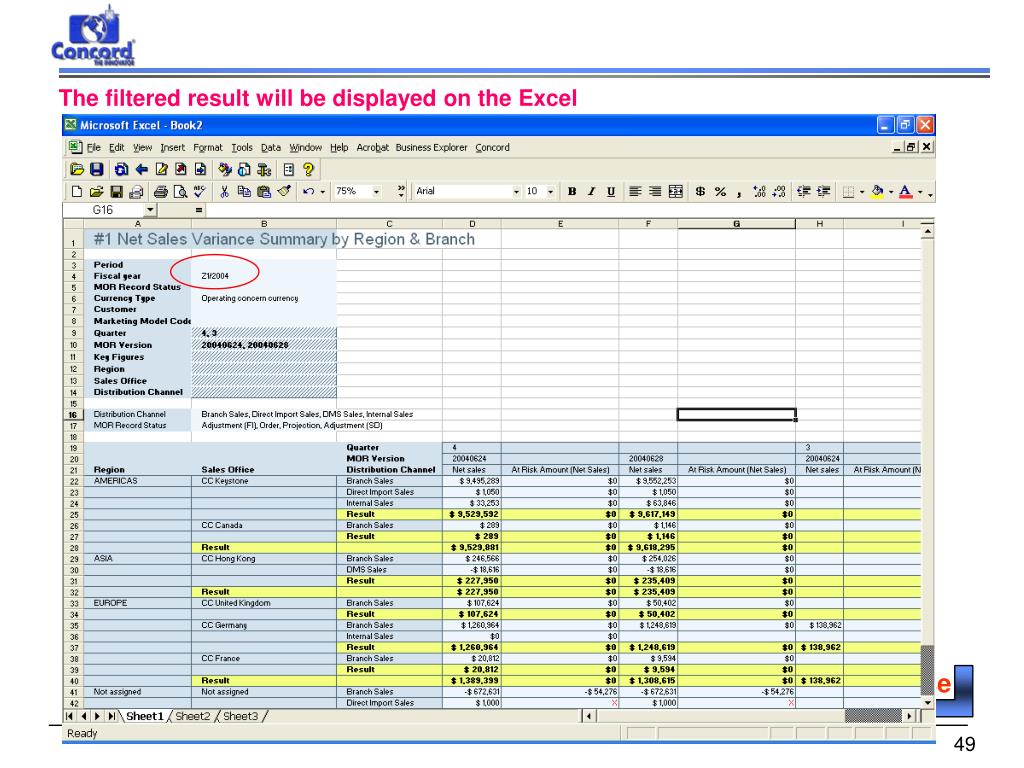The image size is (1024, 768).
Task: Click the vertical scrollbar down arrow
Action: point(927,703)
